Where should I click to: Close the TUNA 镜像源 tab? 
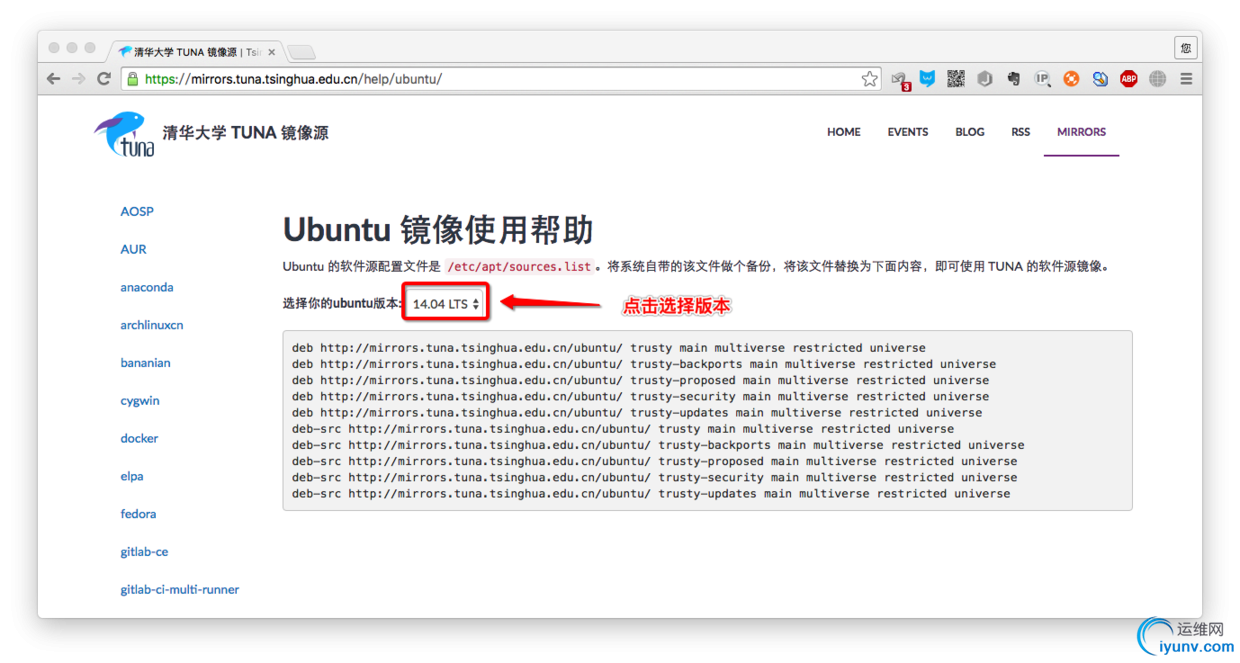(x=271, y=51)
